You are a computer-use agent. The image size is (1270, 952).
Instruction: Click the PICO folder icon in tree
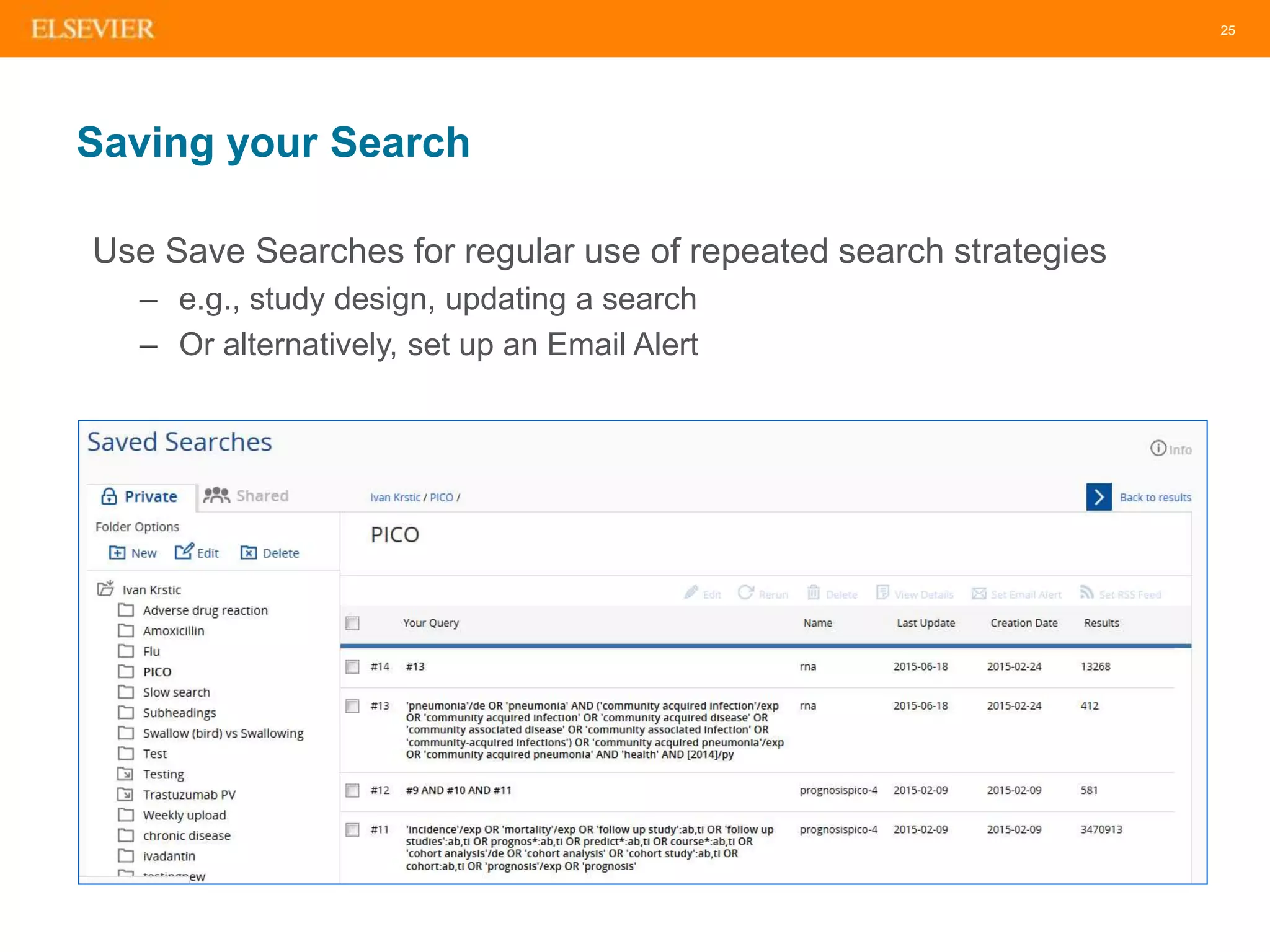126,671
